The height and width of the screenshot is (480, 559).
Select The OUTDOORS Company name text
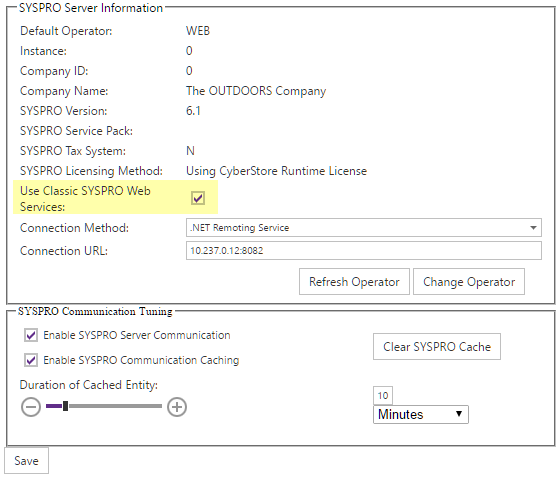tap(256, 91)
